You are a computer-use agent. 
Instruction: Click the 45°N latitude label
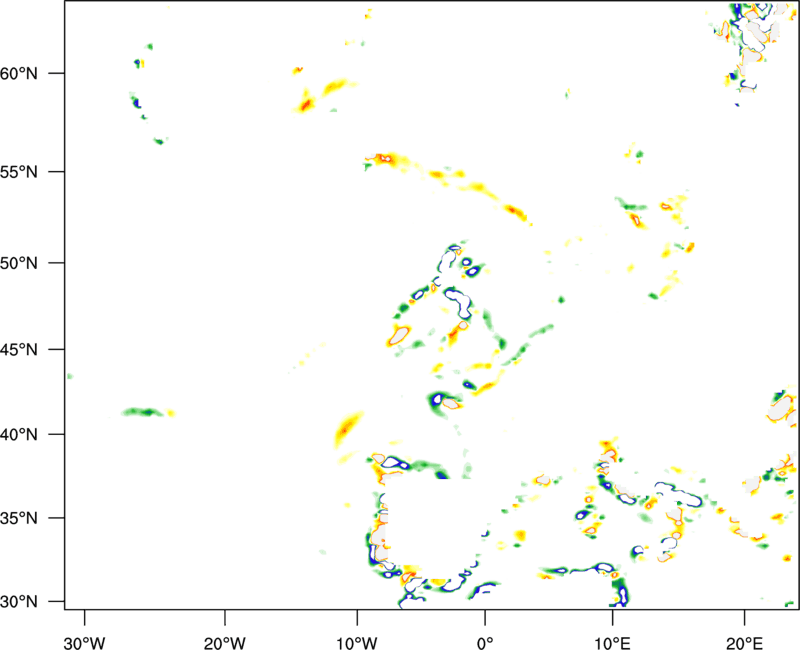(19, 350)
